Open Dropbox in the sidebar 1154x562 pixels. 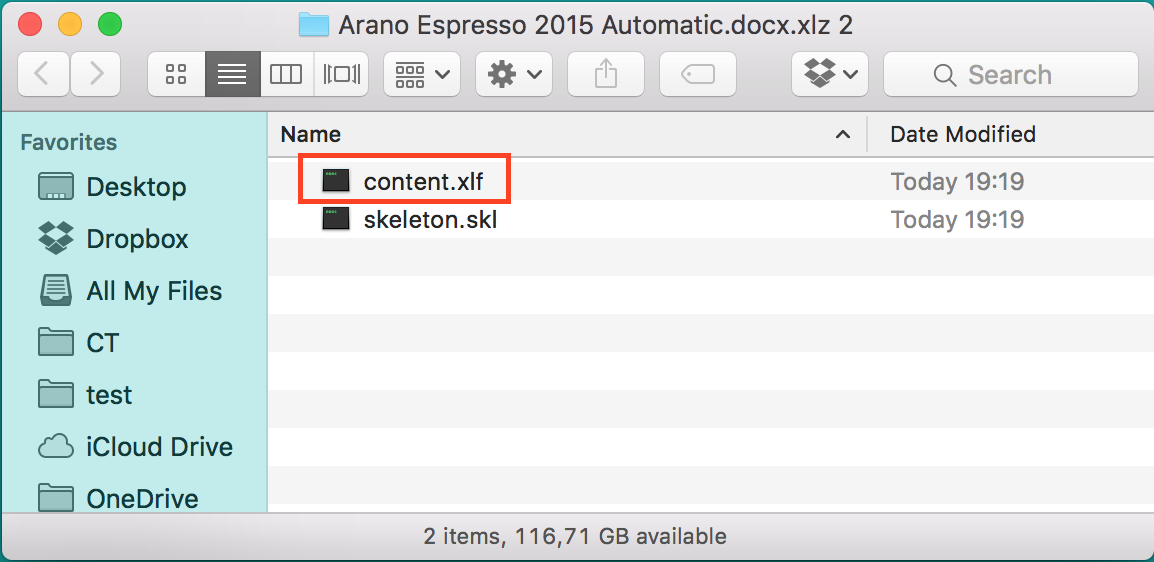click(x=137, y=239)
